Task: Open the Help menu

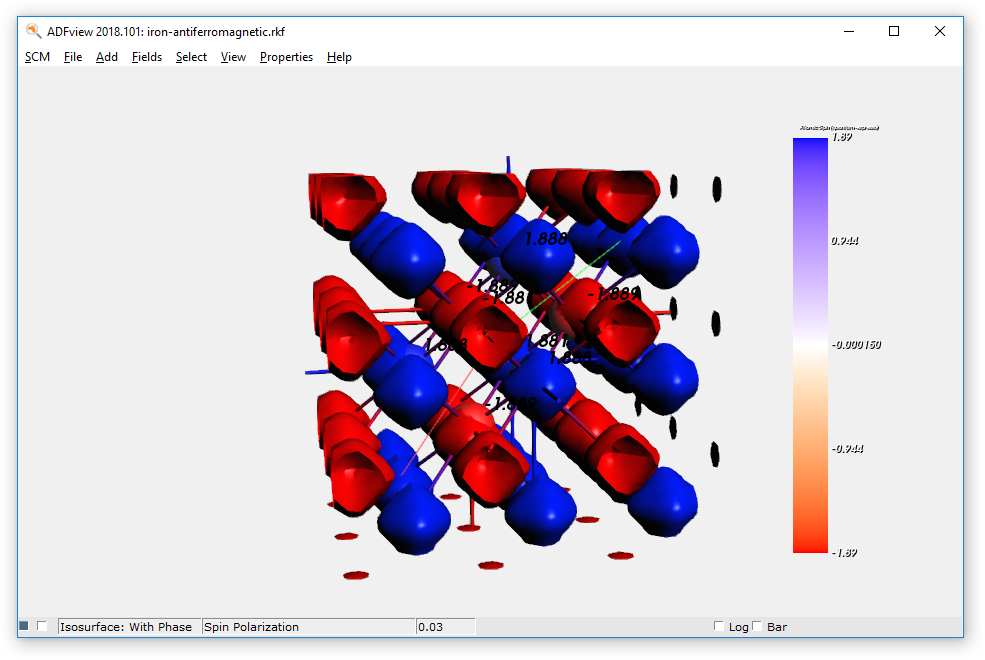Action: [x=339, y=57]
